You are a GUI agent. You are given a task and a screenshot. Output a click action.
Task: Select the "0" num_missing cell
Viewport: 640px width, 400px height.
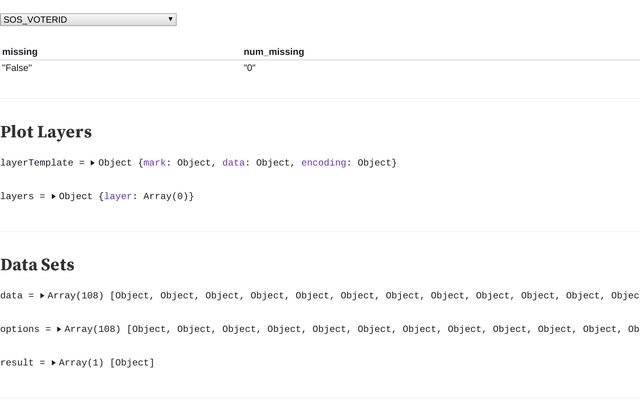pos(249,68)
